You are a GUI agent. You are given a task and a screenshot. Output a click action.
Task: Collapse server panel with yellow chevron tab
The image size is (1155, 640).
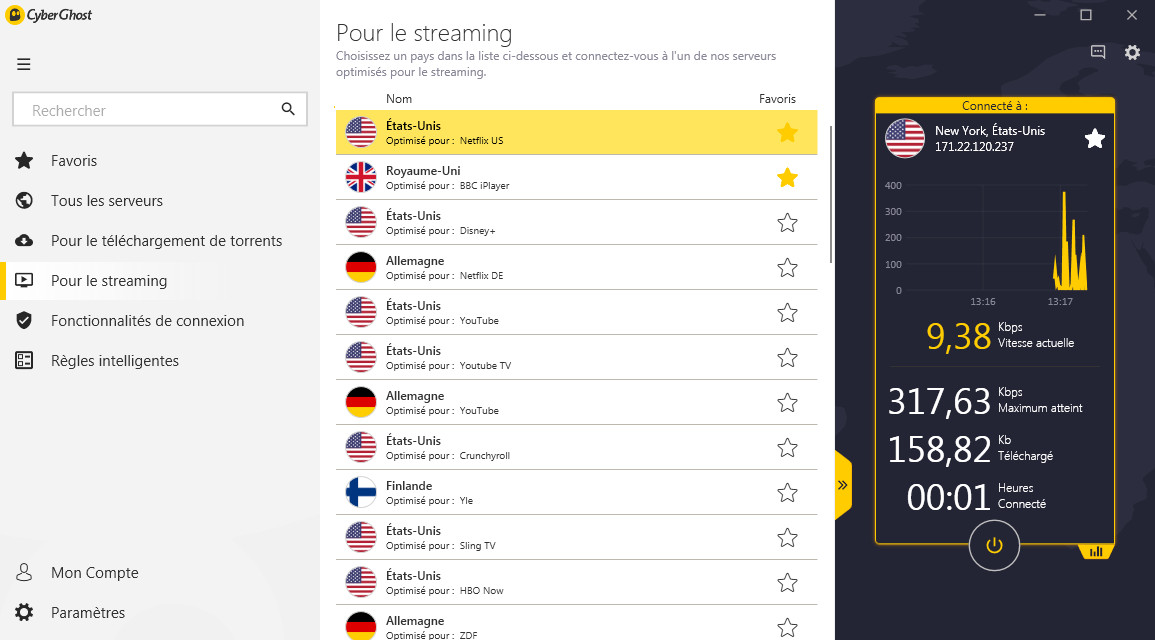coord(843,485)
